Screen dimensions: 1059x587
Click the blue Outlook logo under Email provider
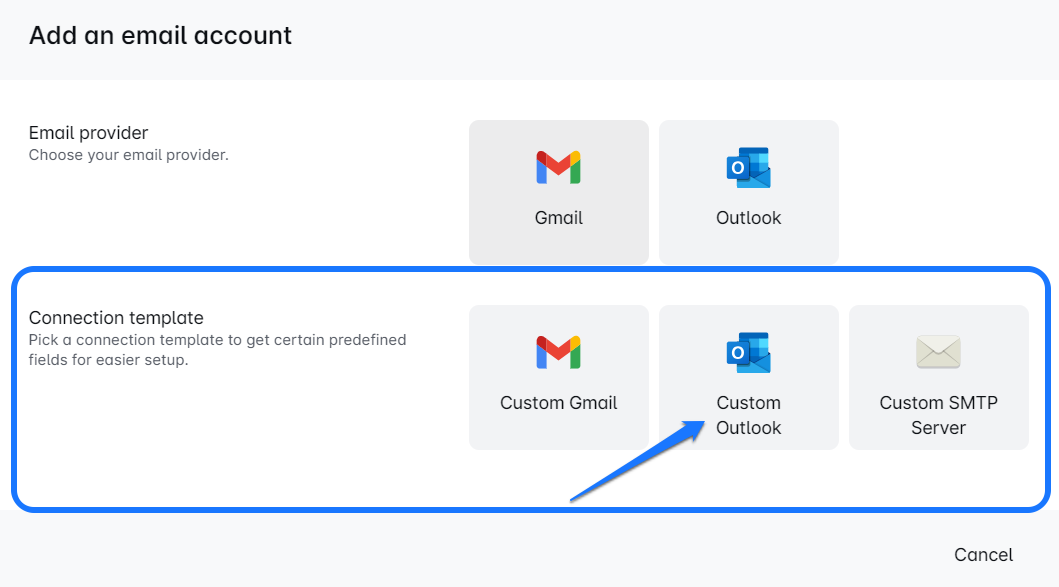(x=748, y=166)
